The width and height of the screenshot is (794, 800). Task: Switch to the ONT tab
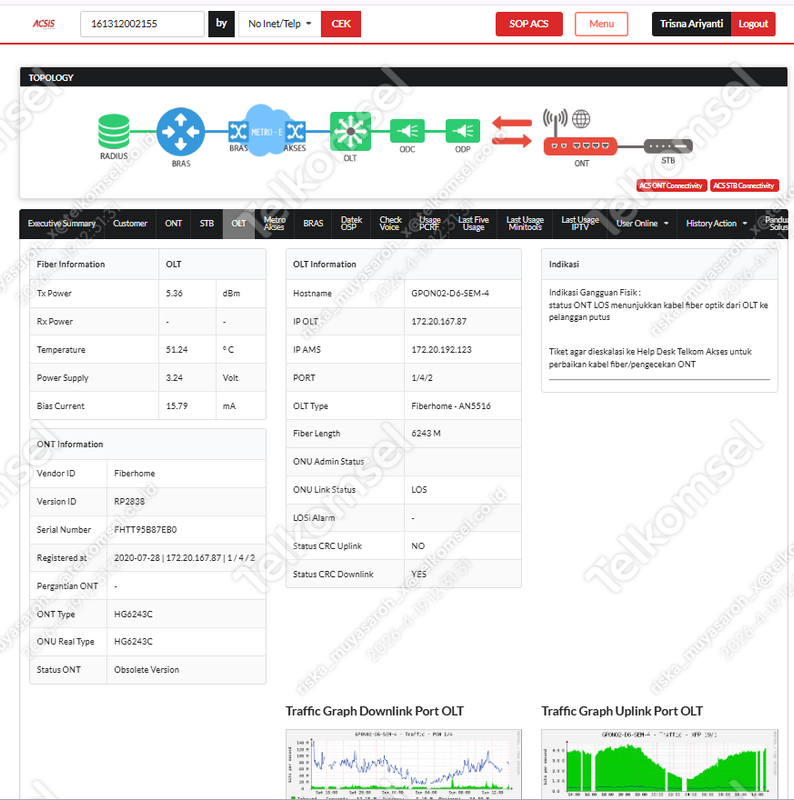173,223
